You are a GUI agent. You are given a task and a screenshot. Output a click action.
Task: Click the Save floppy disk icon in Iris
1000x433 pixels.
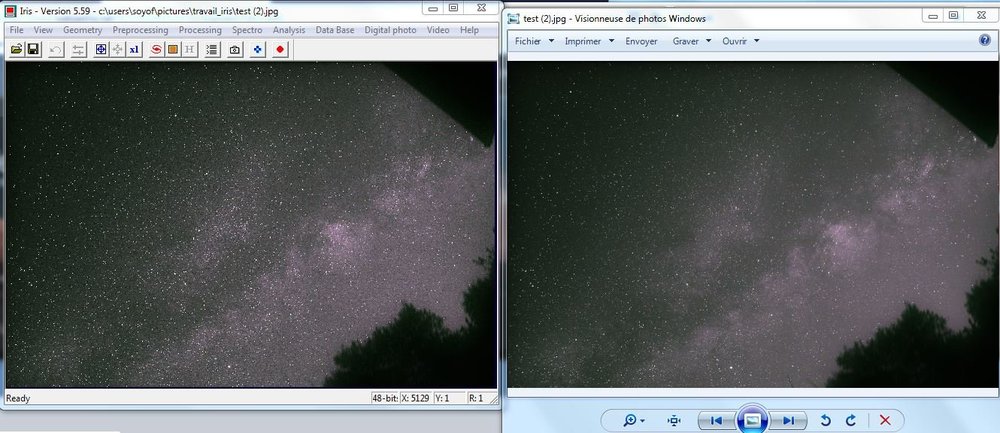click(x=33, y=49)
